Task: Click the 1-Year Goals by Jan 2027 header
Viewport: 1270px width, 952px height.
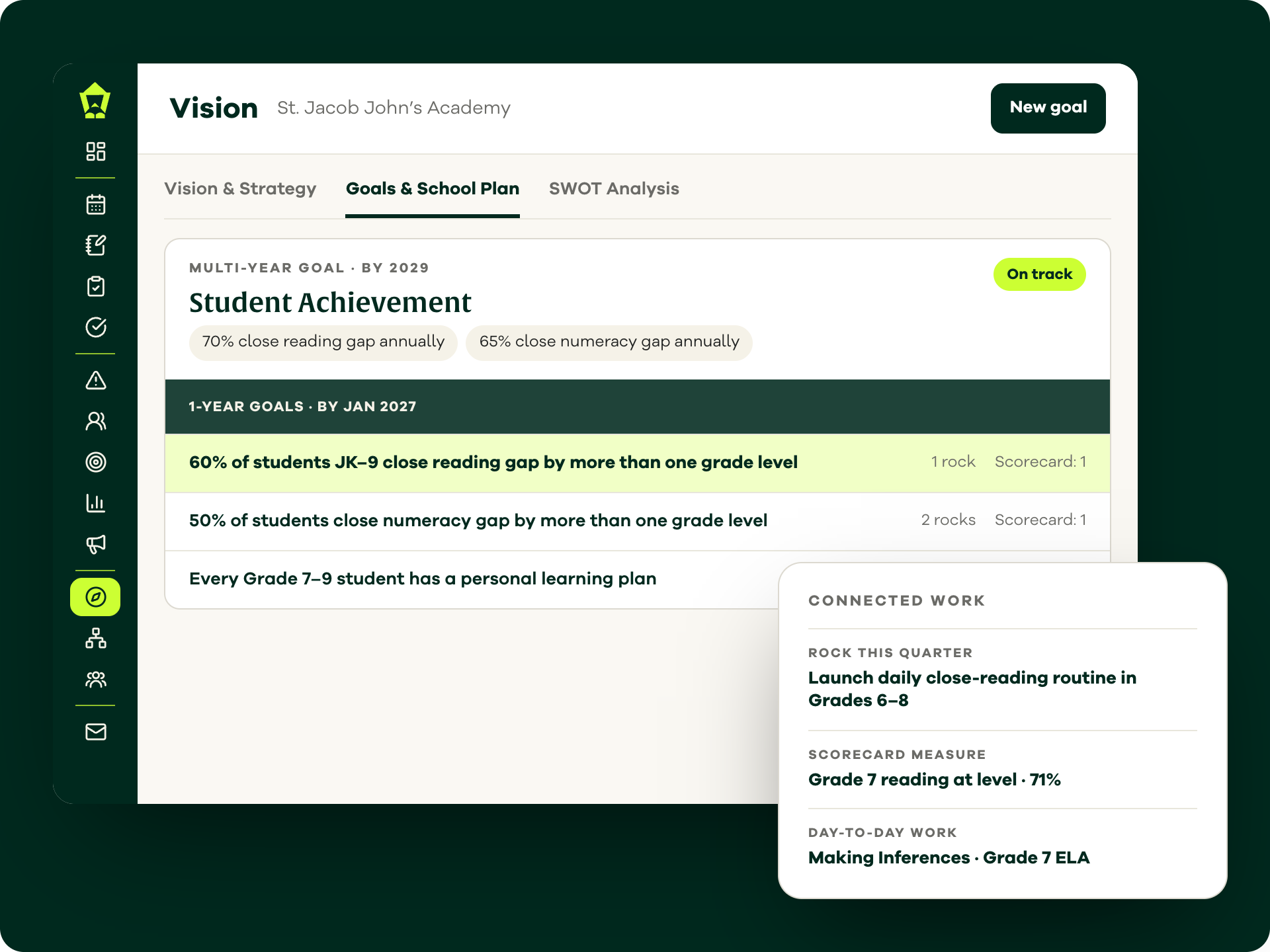Action: [x=638, y=407]
